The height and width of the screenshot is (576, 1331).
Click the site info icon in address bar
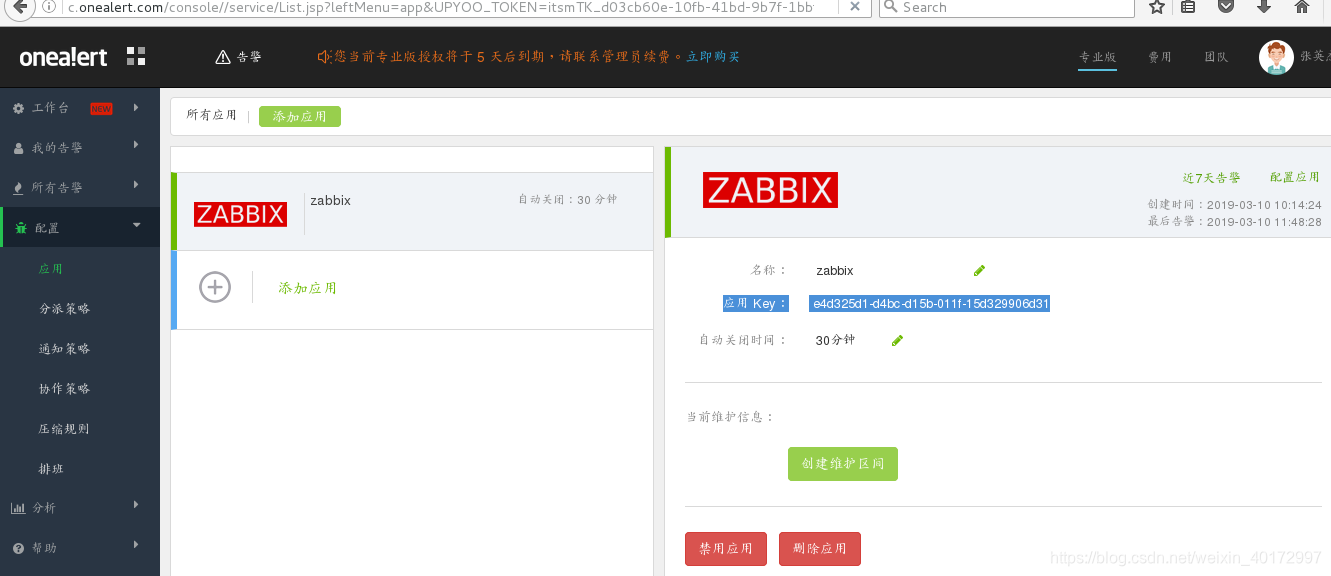49,7
